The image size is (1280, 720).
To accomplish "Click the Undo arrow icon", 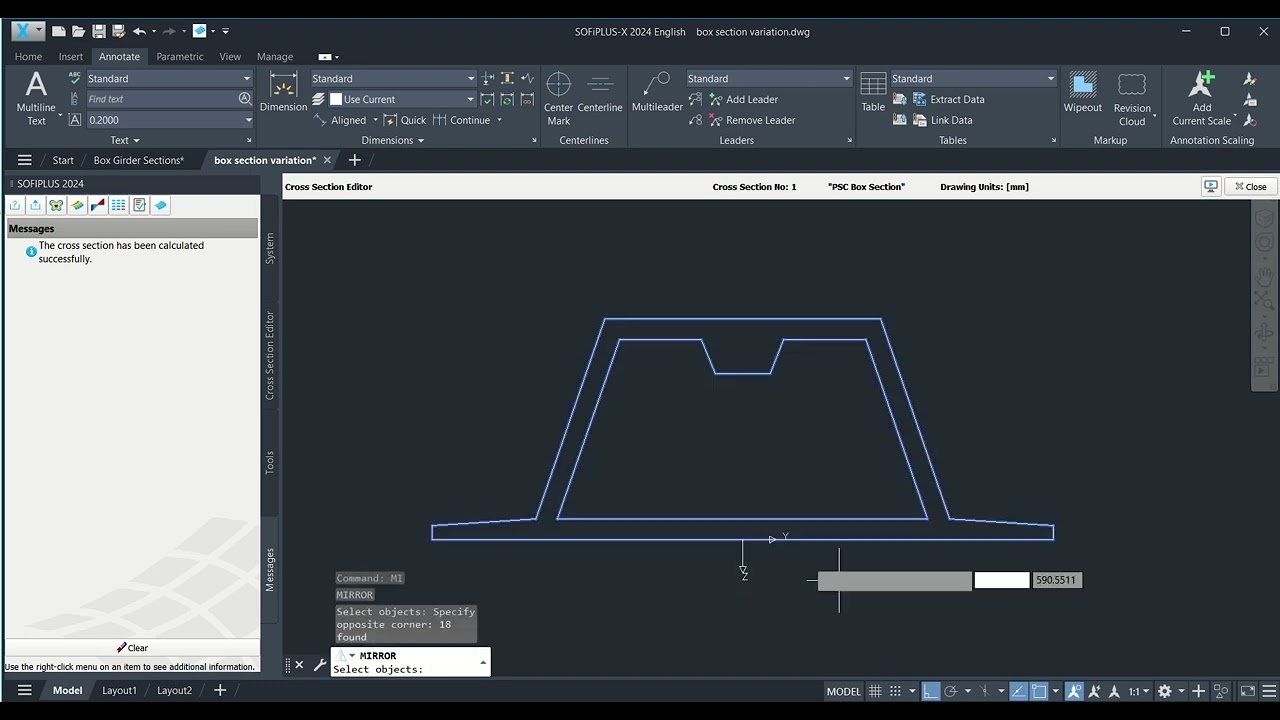I will tap(139, 32).
